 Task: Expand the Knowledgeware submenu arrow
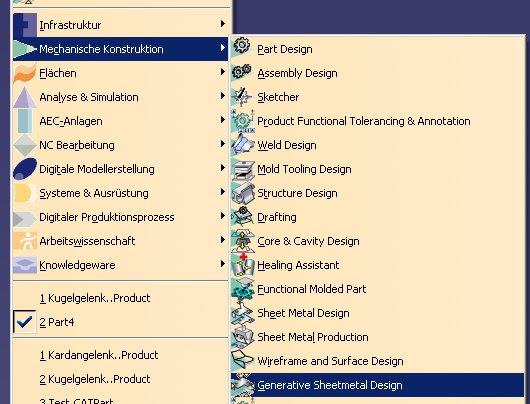222,264
